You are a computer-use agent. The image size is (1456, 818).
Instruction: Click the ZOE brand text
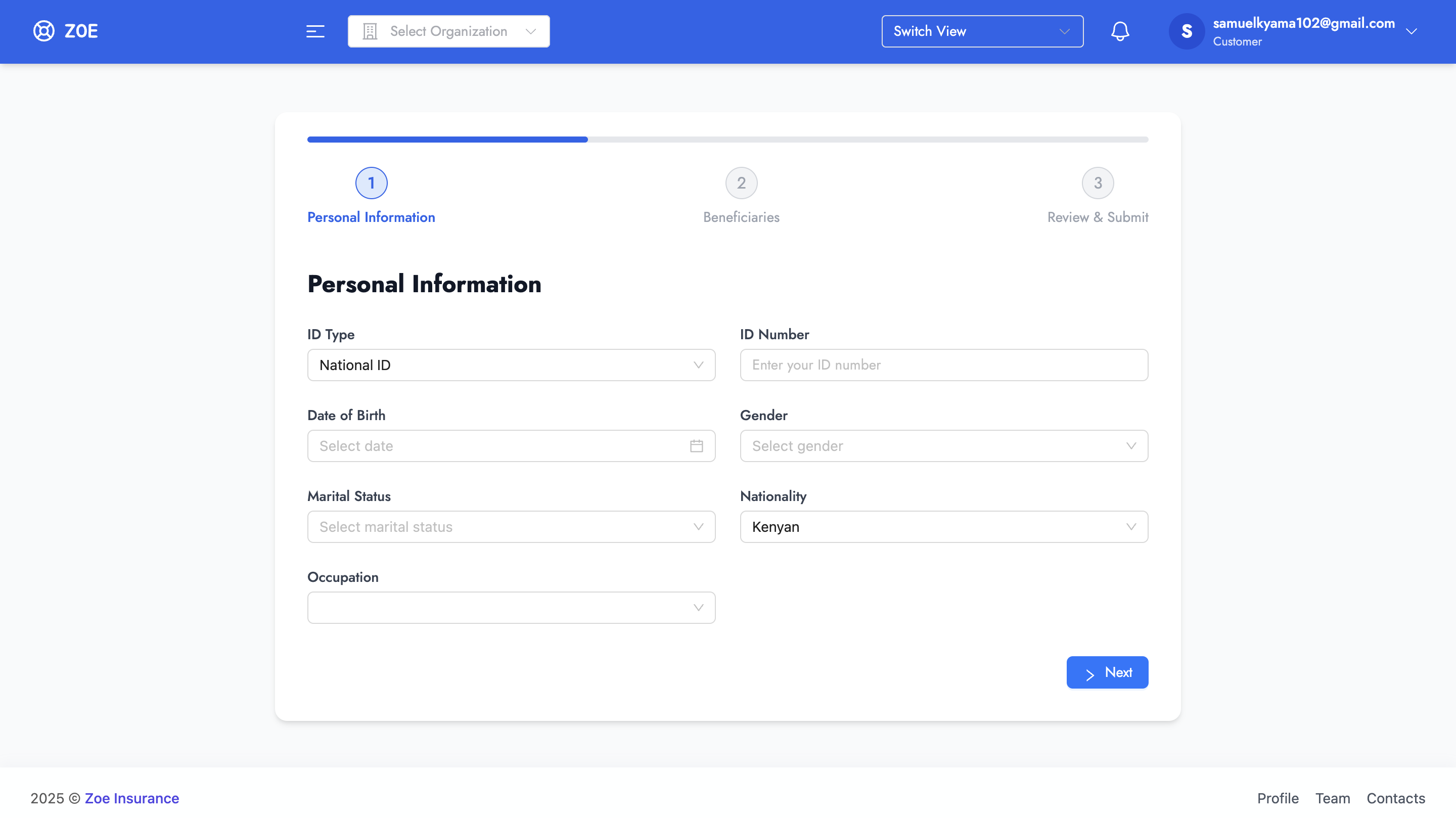(x=81, y=31)
